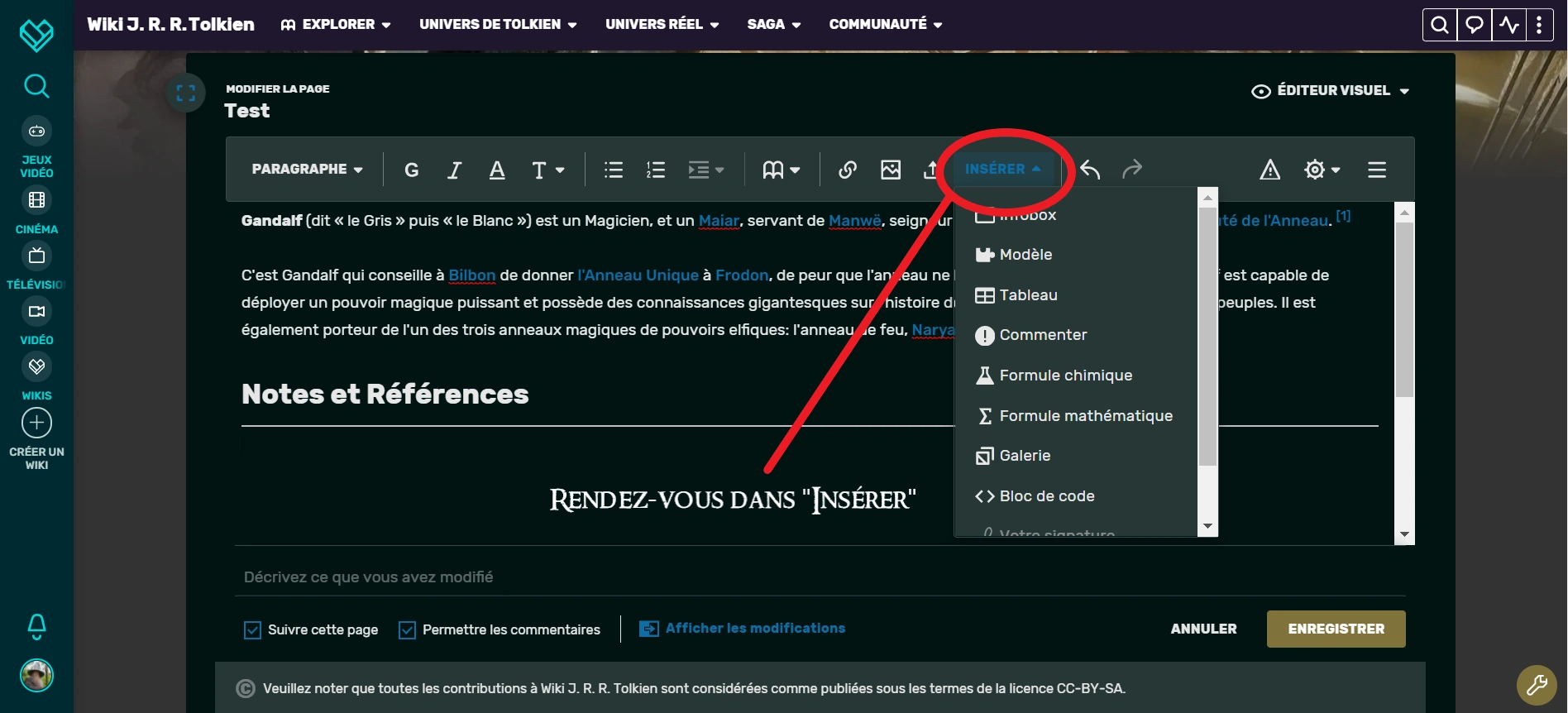1568x713 pixels.
Task: Insert an image with the picture icon
Action: tap(891, 170)
